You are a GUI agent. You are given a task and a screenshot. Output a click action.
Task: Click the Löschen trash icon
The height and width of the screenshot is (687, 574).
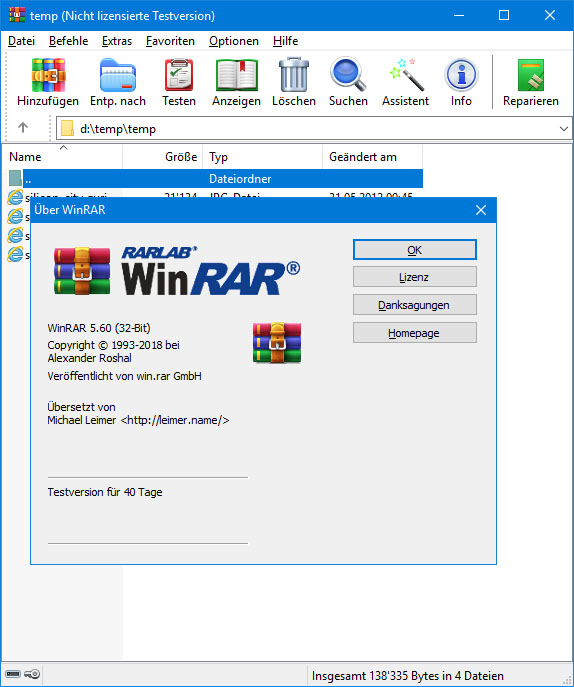(x=294, y=74)
